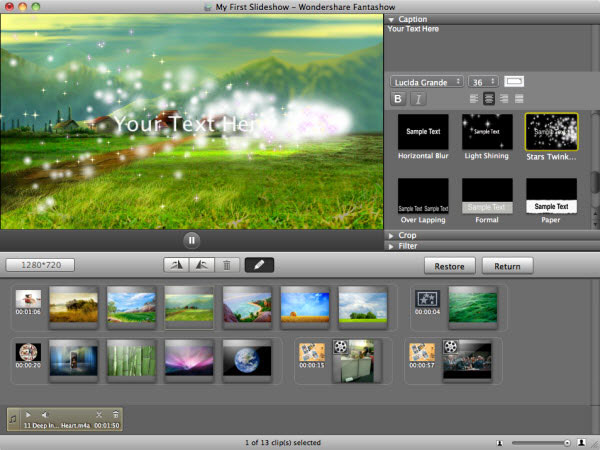Select the Light Shining caption style

click(487, 132)
